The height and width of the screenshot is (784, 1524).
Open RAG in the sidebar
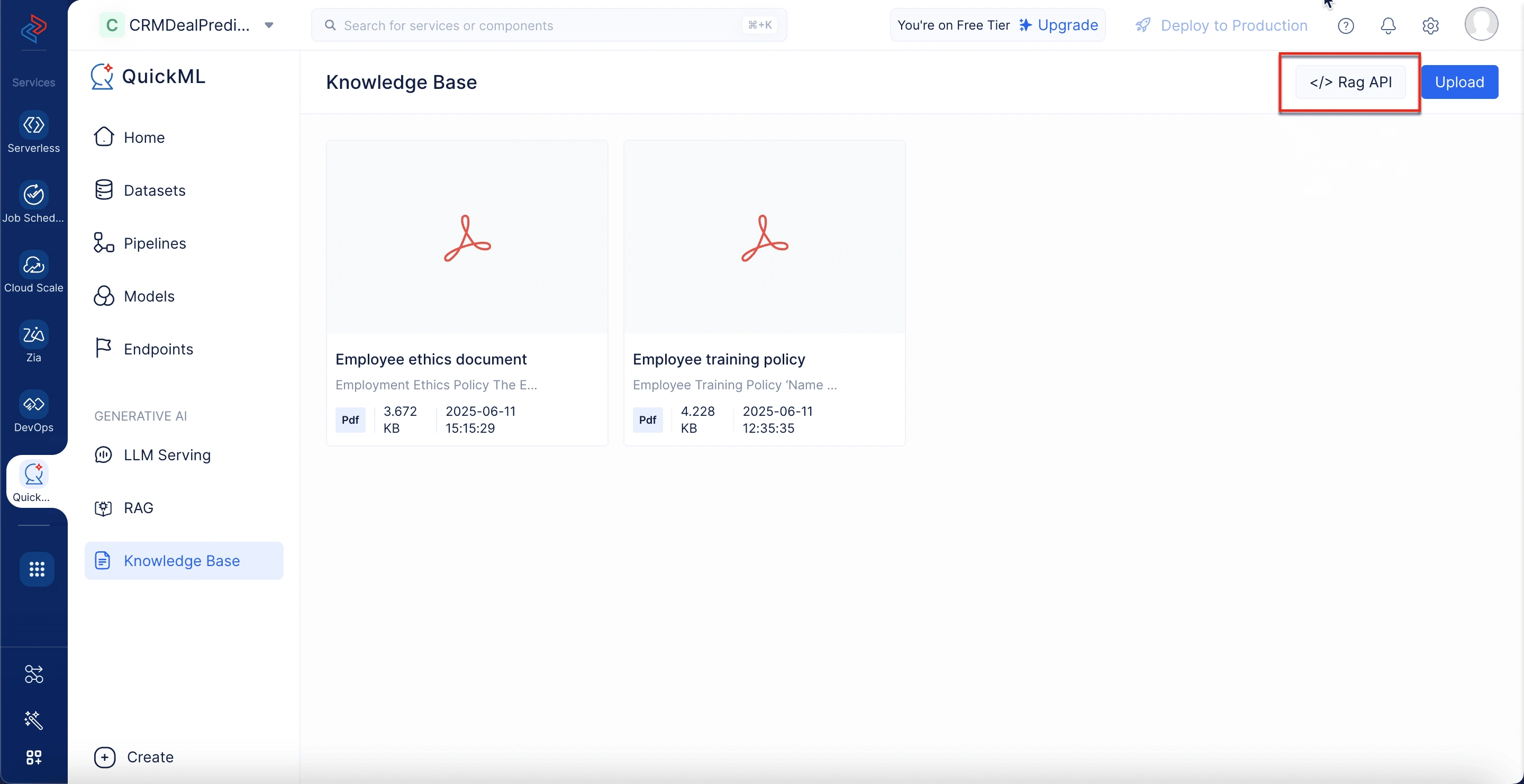point(184,508)
